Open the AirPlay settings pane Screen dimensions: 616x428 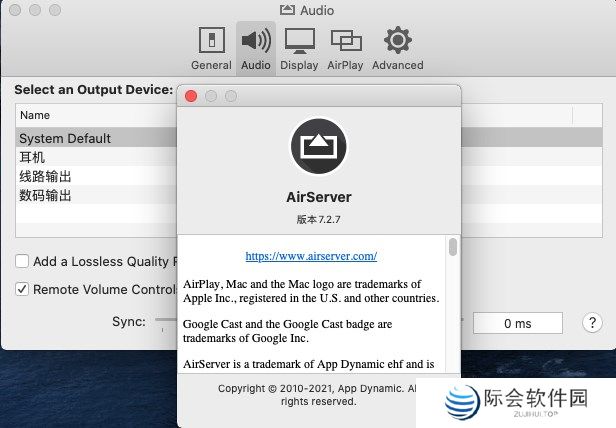[x=346, y=47]
